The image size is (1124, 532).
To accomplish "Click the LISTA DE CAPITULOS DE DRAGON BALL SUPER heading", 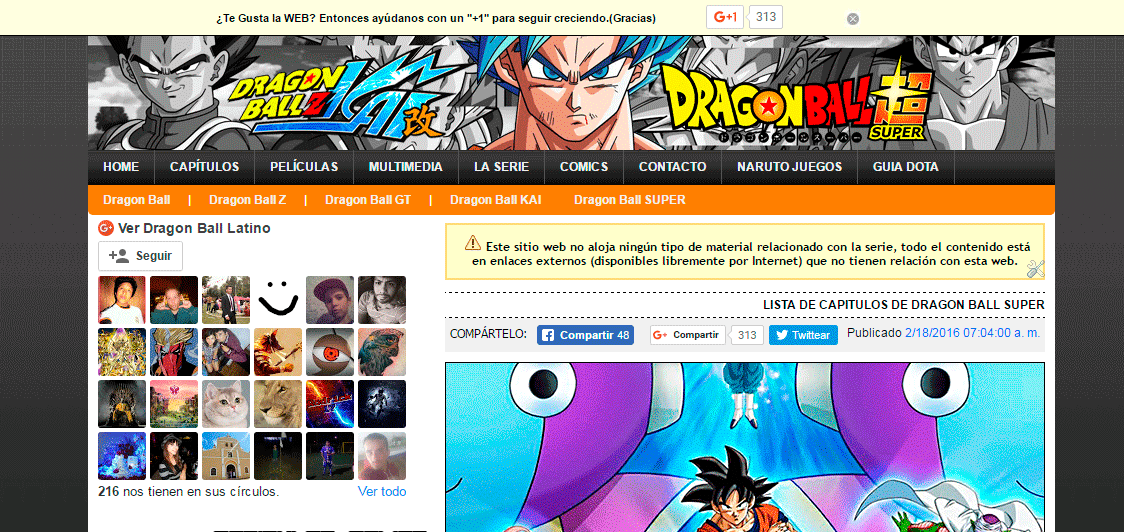I will [904, 305].
